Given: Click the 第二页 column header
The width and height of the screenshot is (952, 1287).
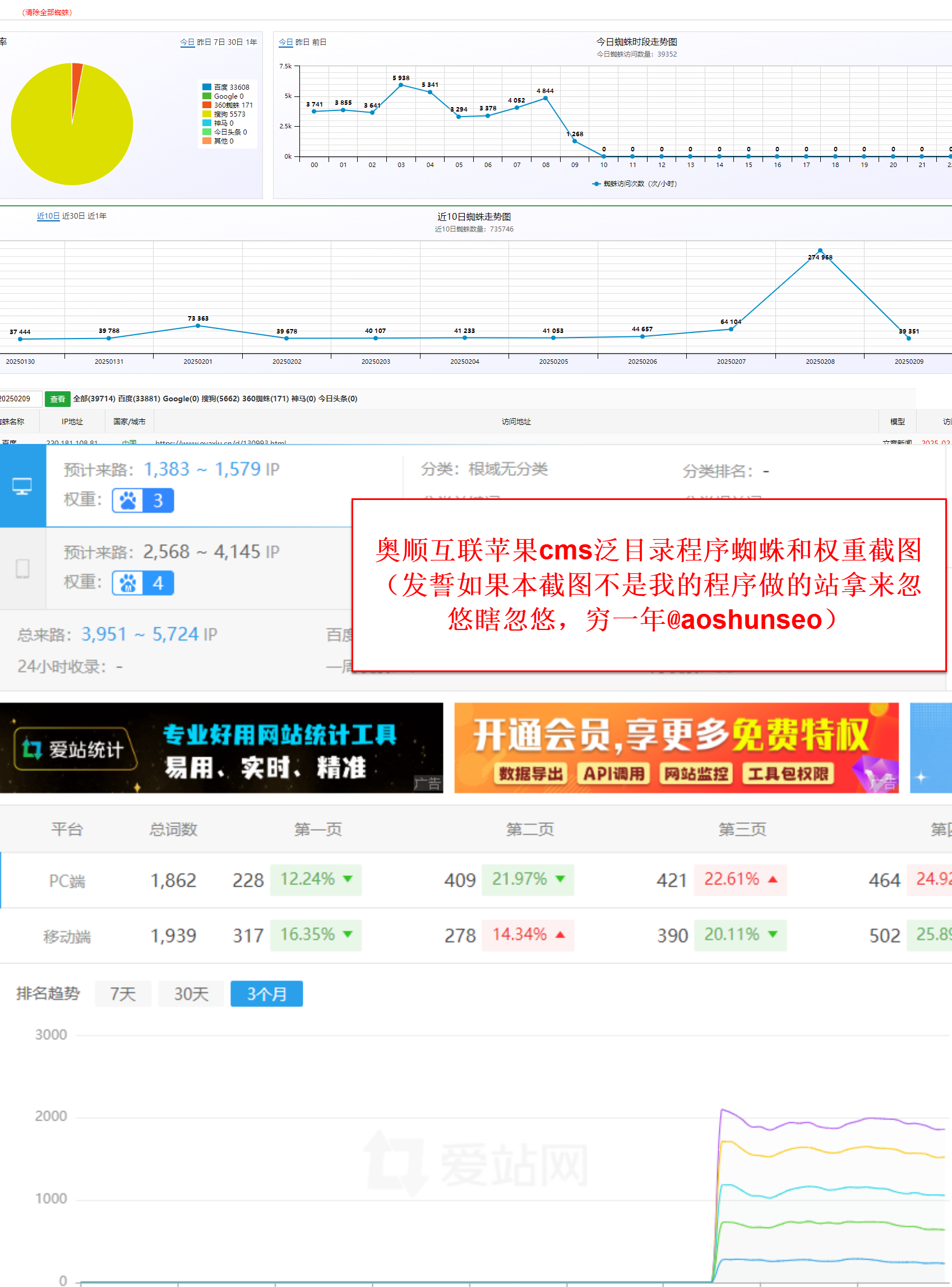Looking at the screenshot, I should coord(530,830).
